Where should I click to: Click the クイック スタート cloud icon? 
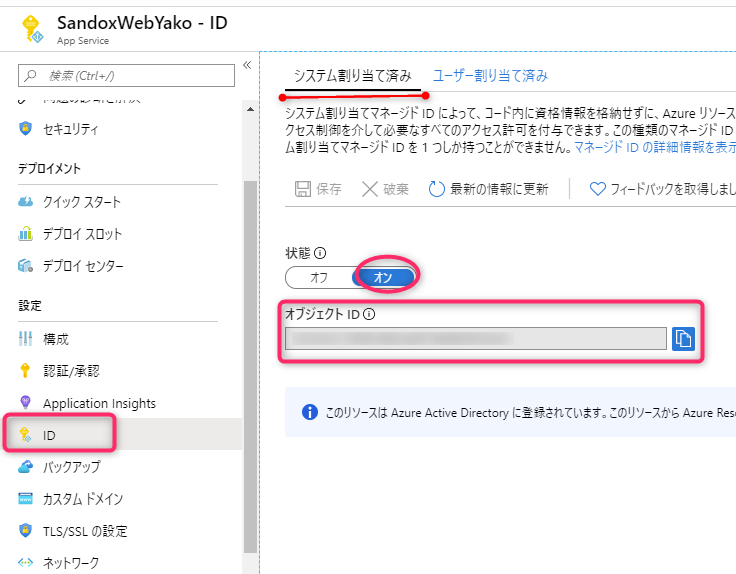pyautogui.click(x=25, y=202)
